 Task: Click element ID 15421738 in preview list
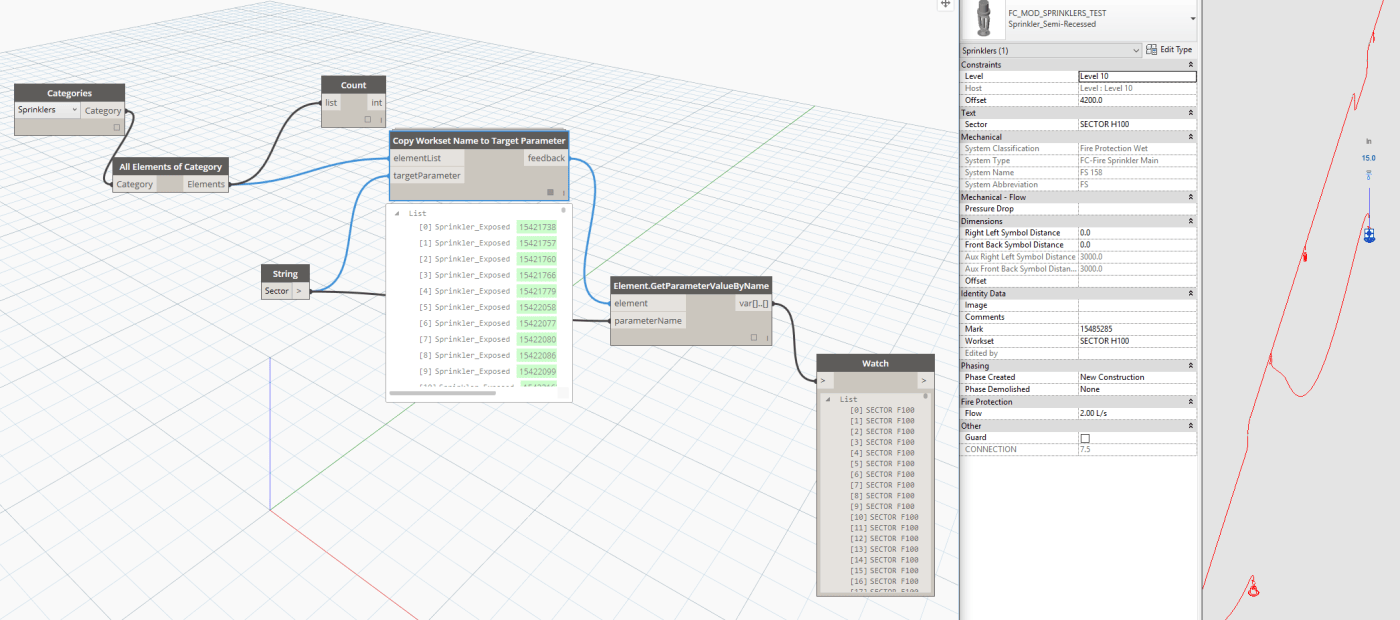537,227
